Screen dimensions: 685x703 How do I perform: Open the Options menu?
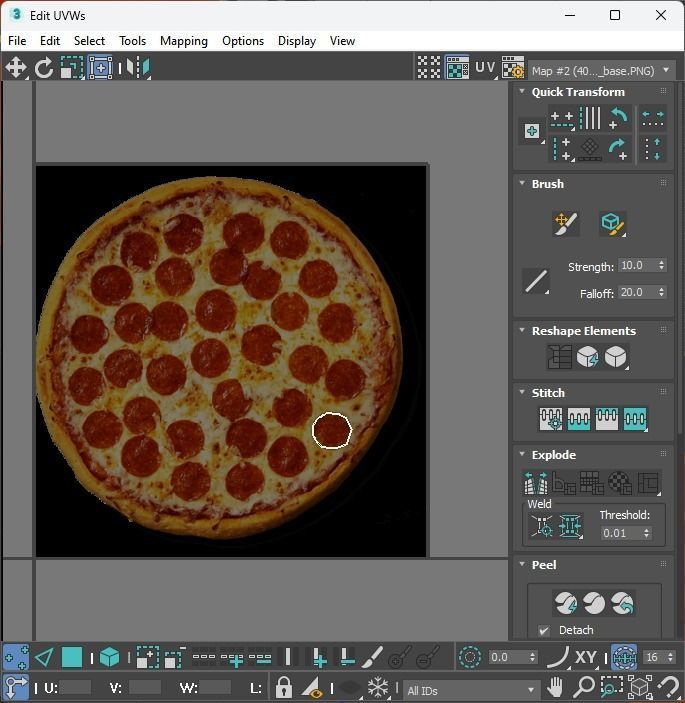(243, 41)
